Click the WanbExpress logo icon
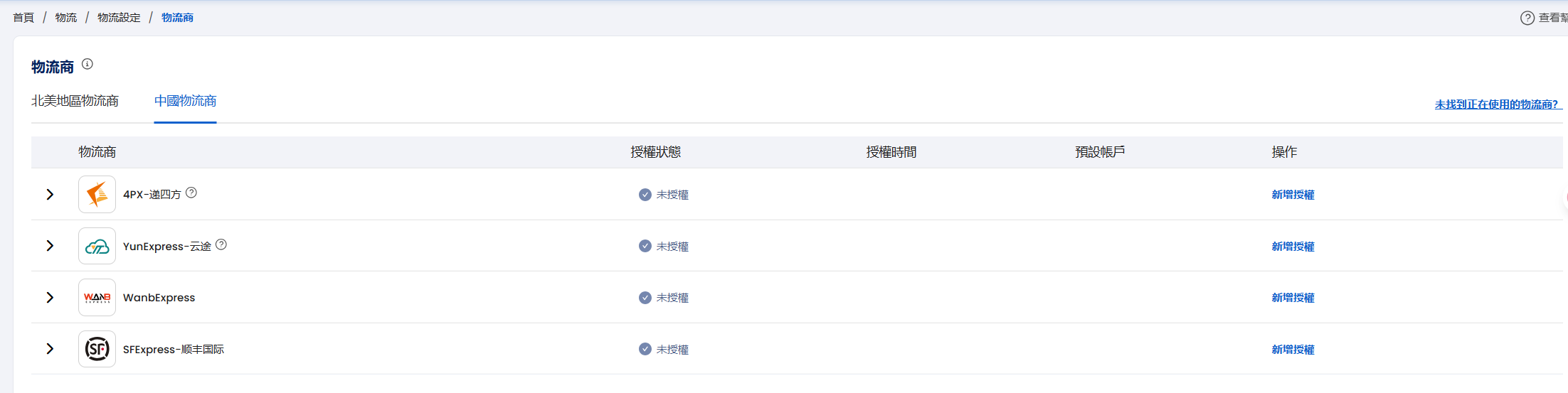 coord(97,297)
